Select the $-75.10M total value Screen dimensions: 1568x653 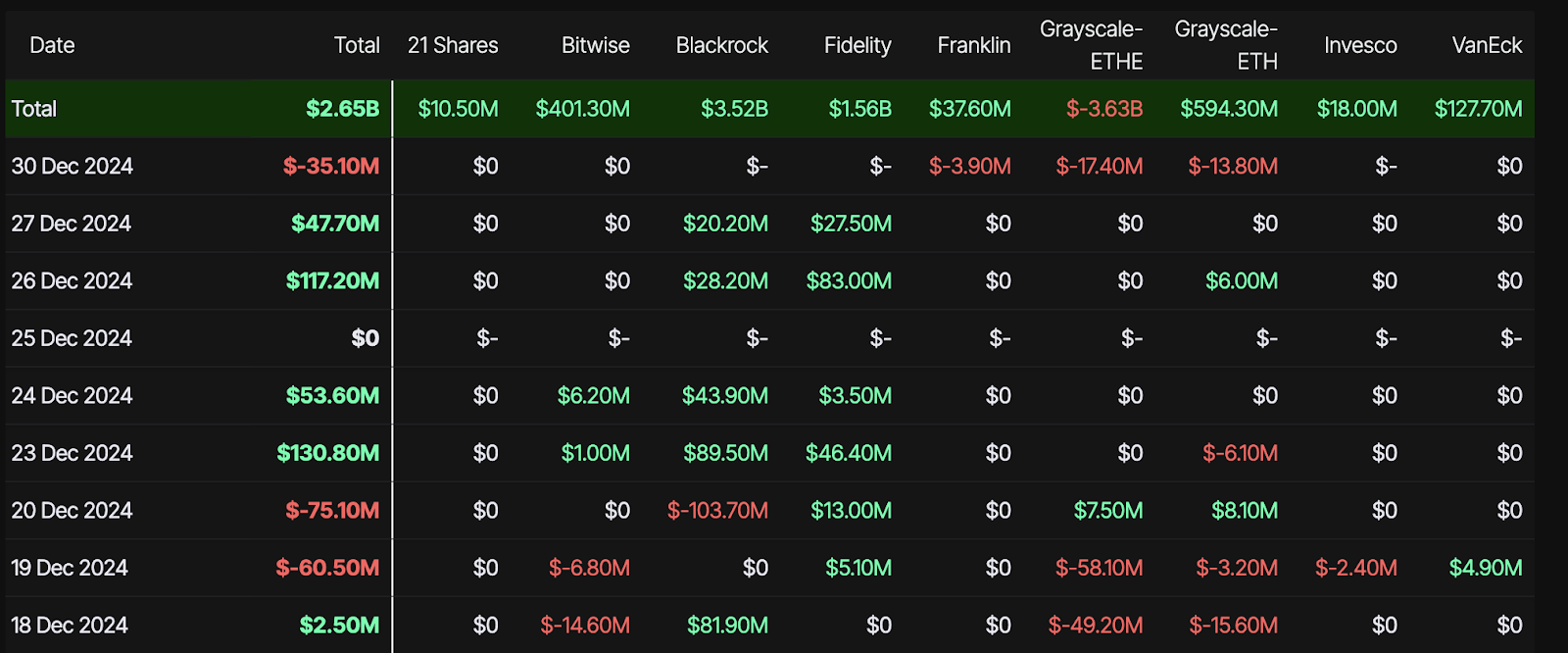click(333, 510)
